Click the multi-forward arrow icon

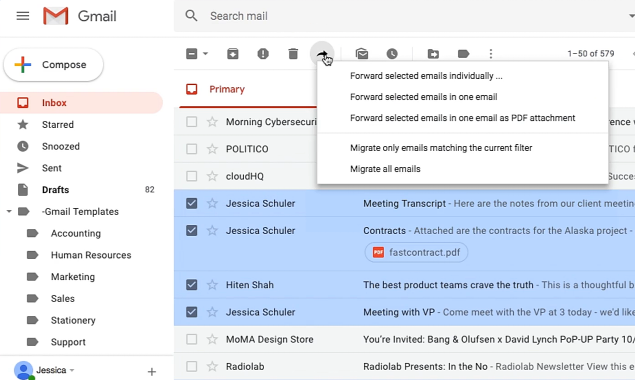pyautogui.click(x=322, y=53)
